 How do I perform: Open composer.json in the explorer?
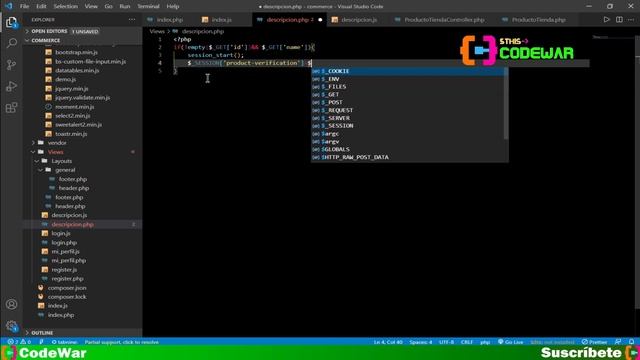(x=67, y=288)
